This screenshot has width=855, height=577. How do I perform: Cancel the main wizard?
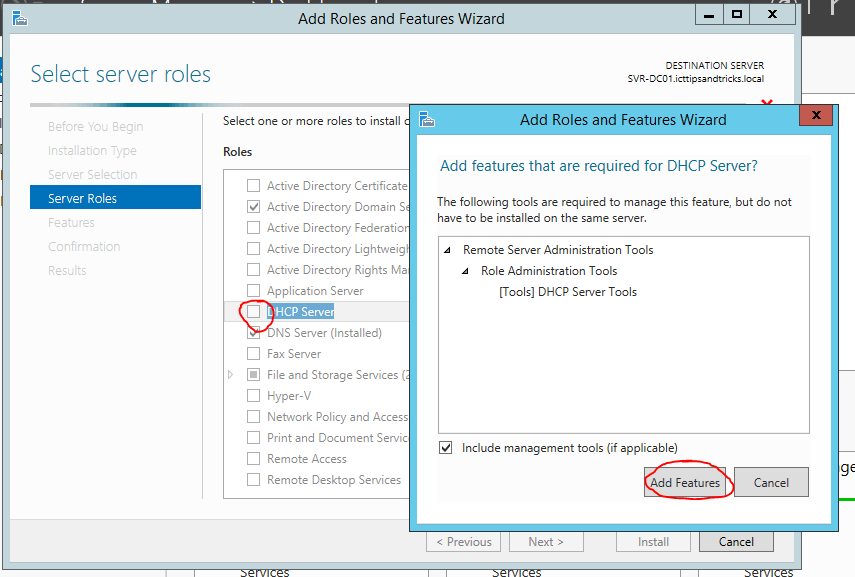click(736, 542)
